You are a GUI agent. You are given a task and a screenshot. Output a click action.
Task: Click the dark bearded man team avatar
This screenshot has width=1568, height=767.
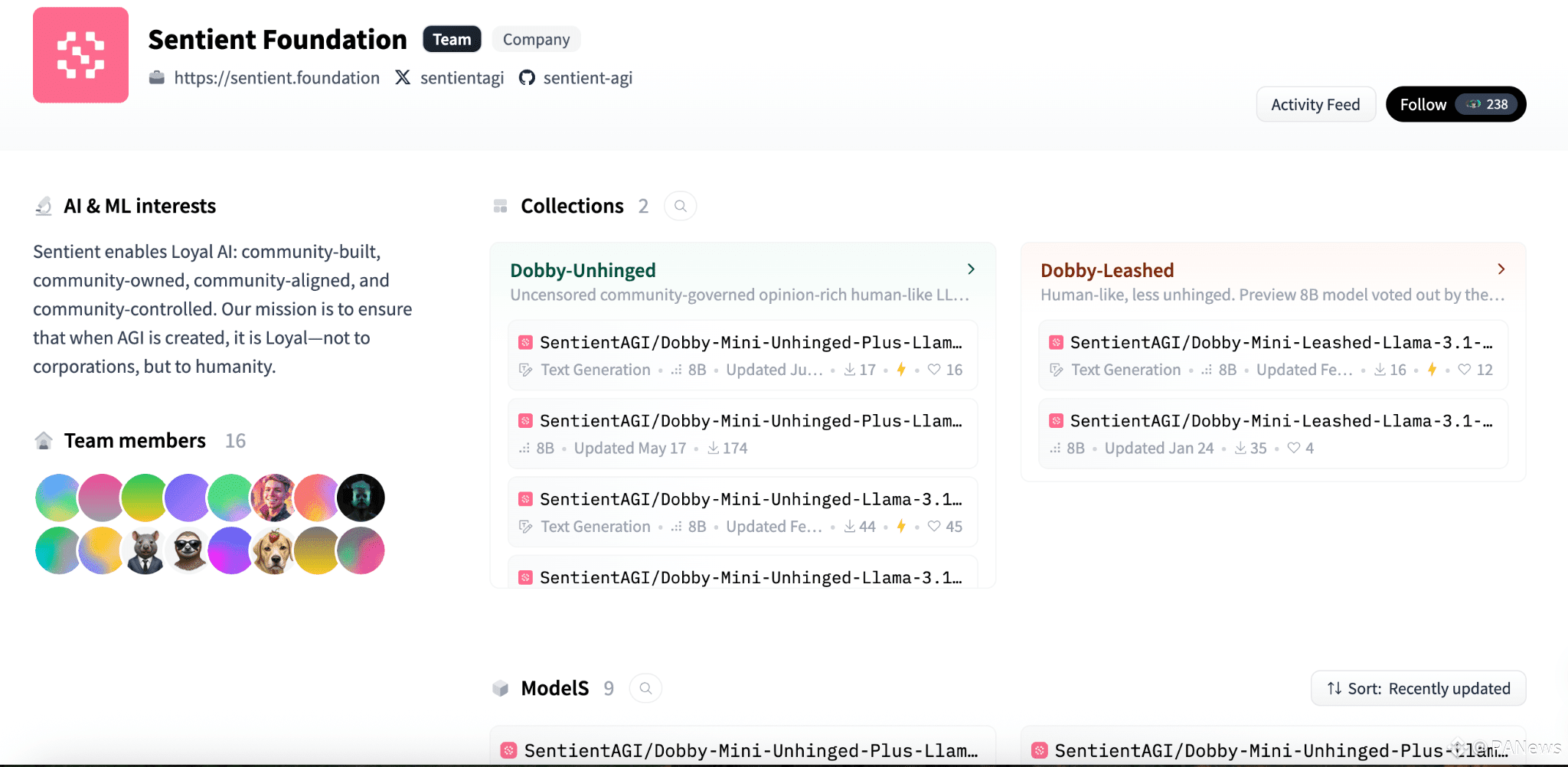361,498
